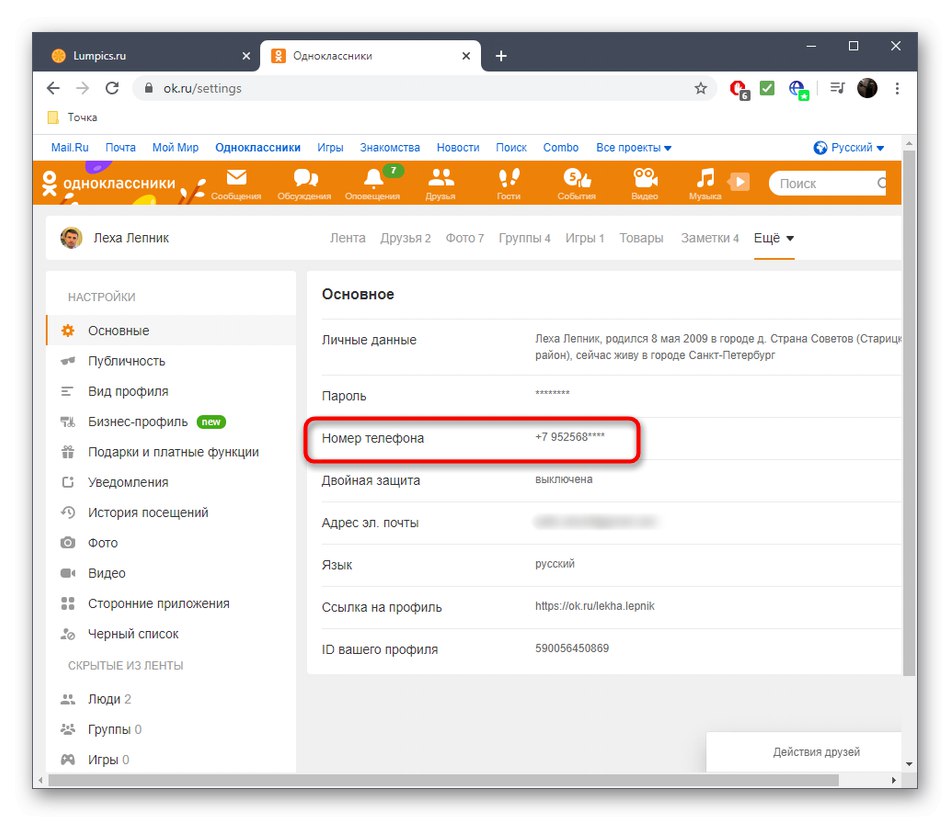
Task: Open a new browser tab
Action: click(x=501, y=56)
